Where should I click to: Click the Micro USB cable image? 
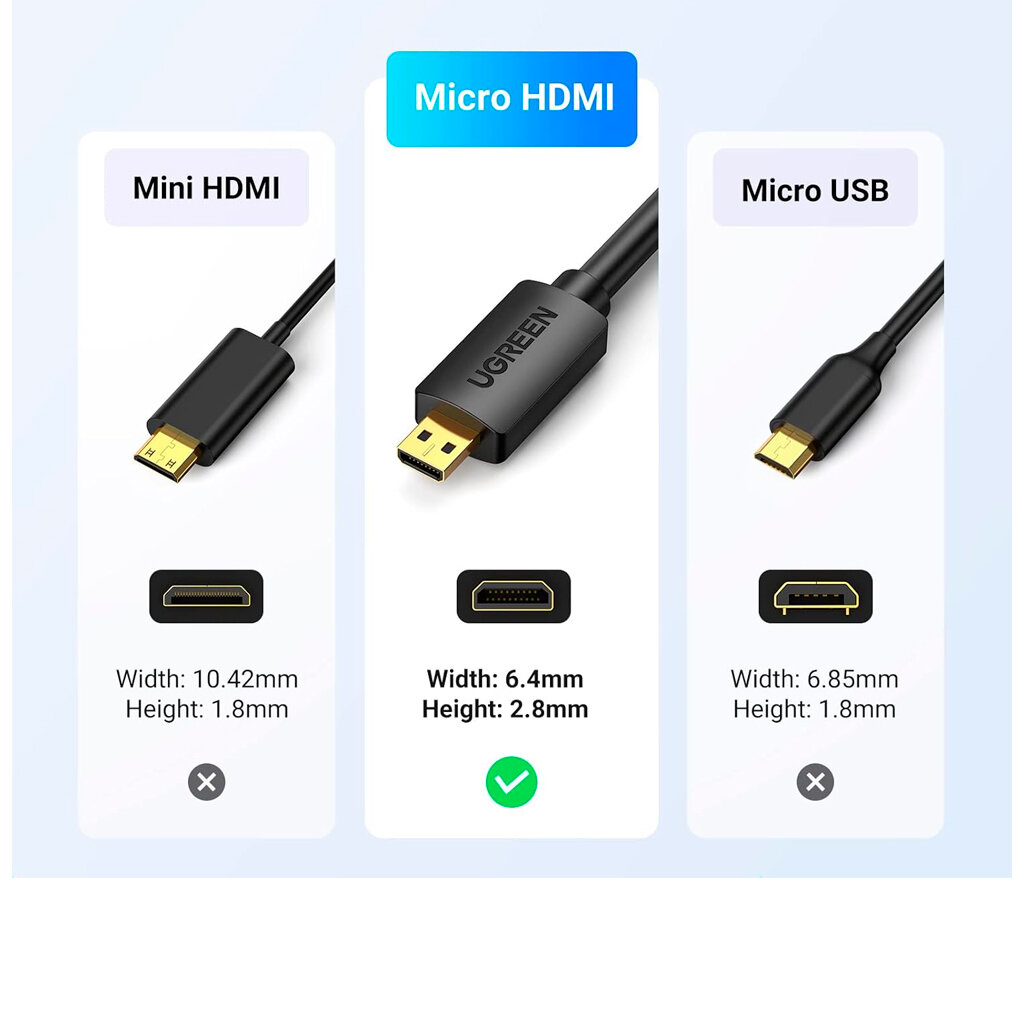pos(849,370)
